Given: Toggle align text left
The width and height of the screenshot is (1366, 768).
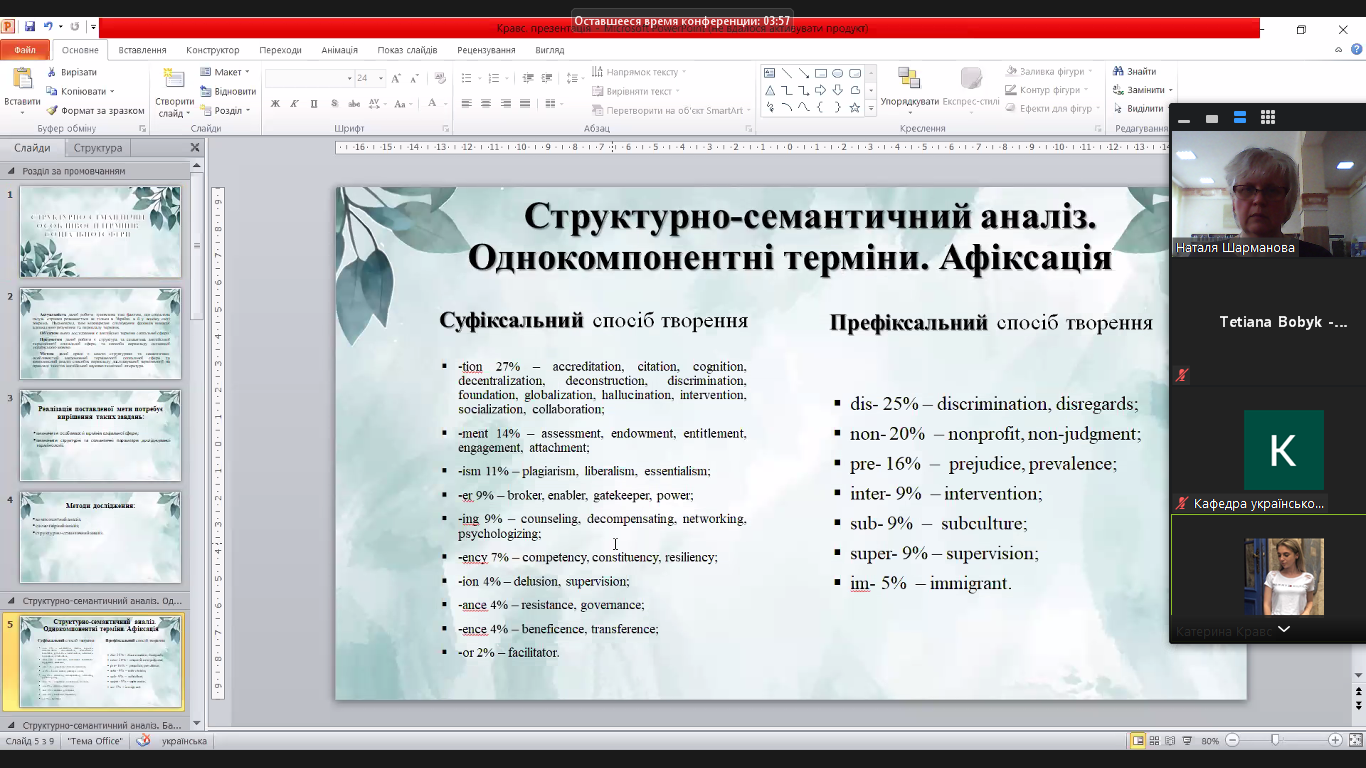Looking at the screenshot, I should coord(466,103).
